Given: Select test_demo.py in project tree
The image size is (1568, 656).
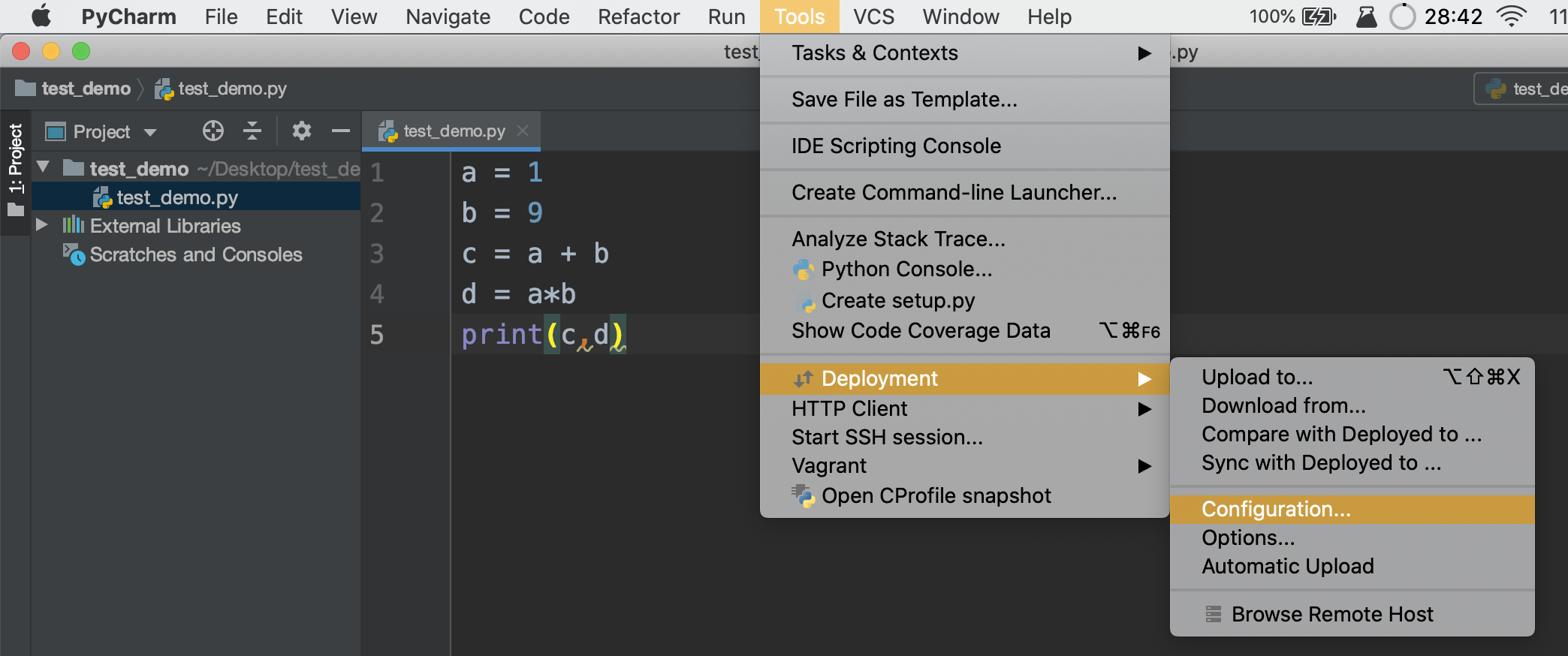Looking at the screenshot, I should coord(196,197).
